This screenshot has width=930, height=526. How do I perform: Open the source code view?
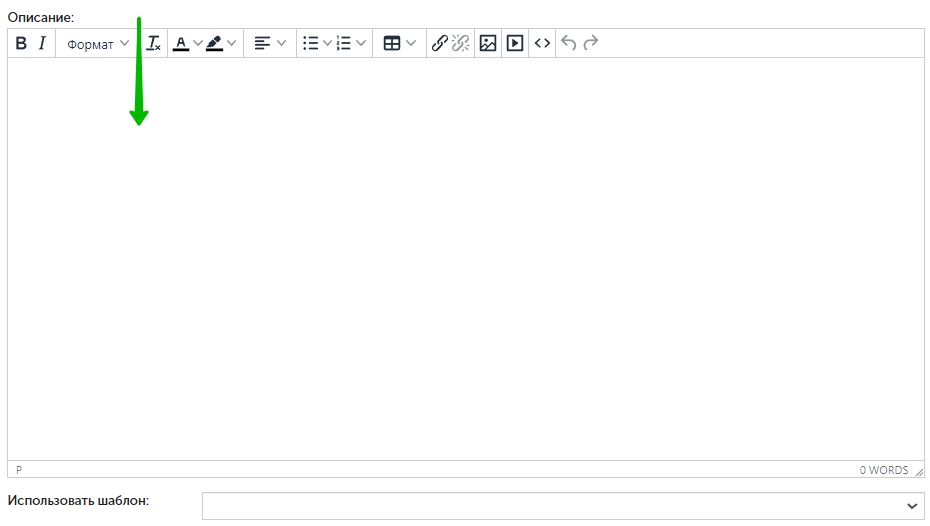pyautogui.click(x=542, y=43)
